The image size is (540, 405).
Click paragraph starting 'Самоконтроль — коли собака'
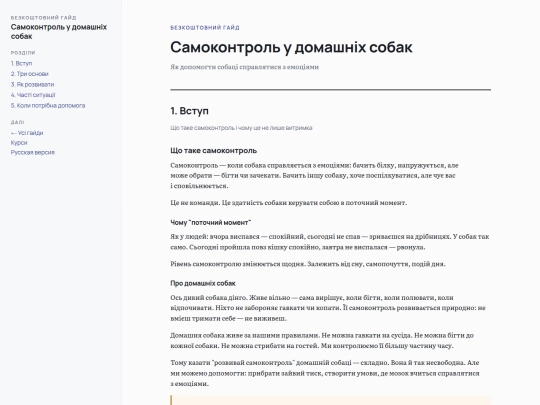[314, 175]
